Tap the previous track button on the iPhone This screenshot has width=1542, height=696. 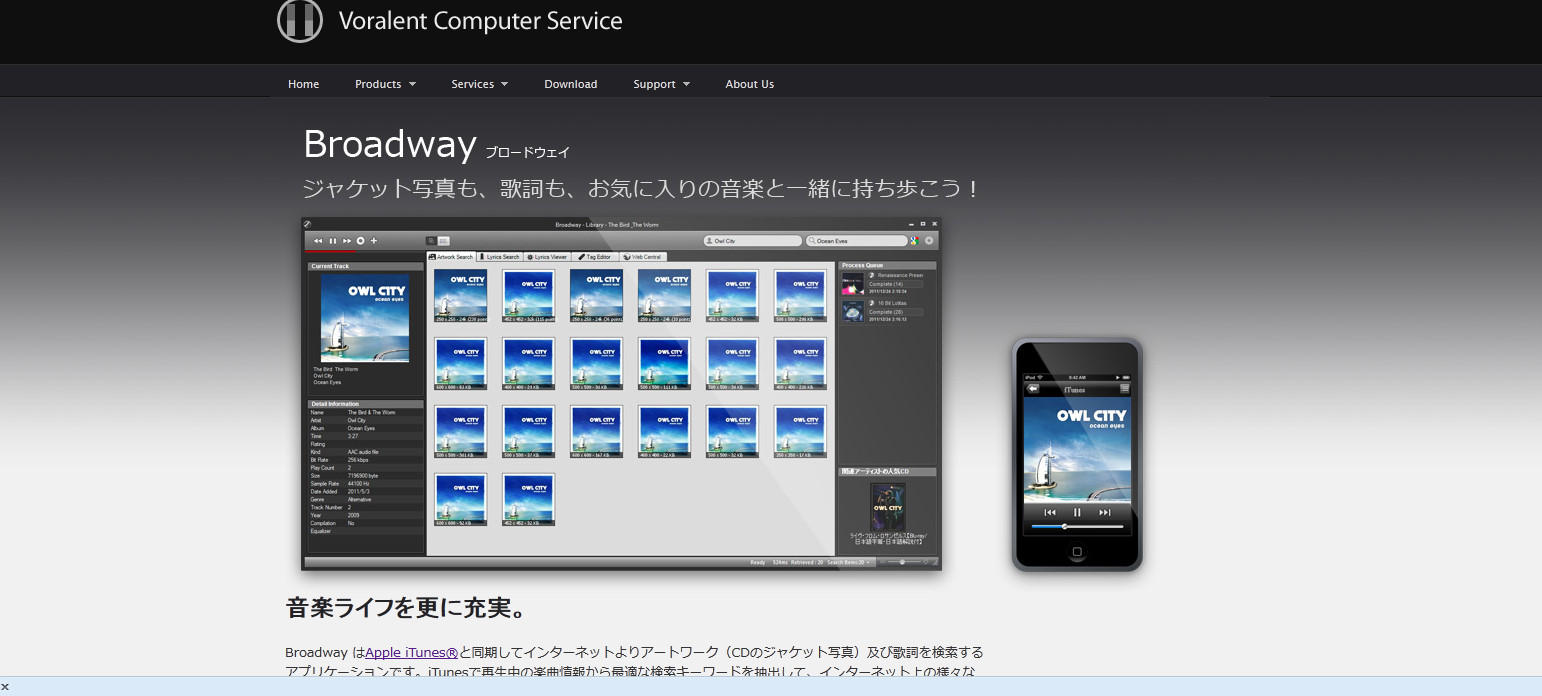(x=1050, y=512)
